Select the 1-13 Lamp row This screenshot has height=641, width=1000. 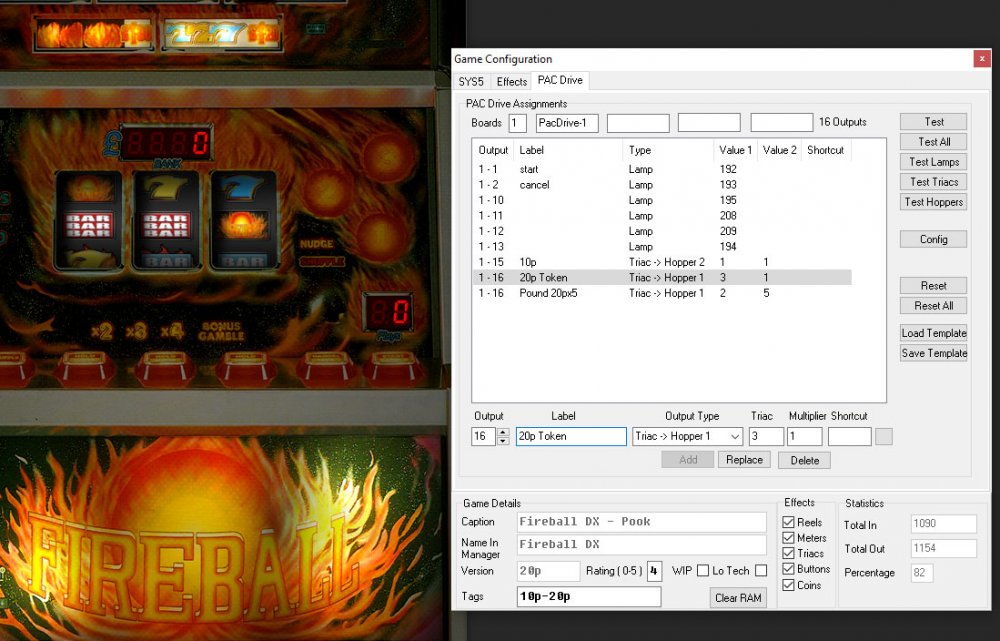click(x=662, y=247)
